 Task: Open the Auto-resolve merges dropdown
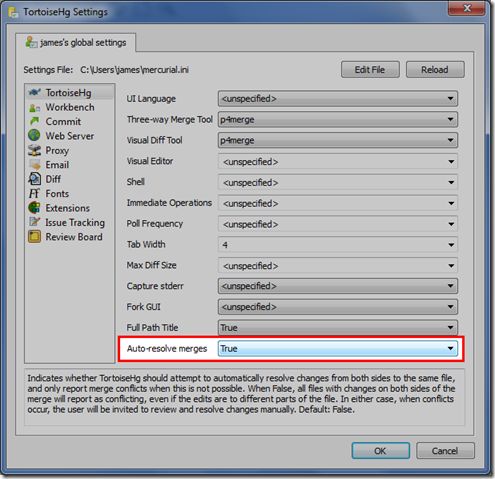click(338, 348)
